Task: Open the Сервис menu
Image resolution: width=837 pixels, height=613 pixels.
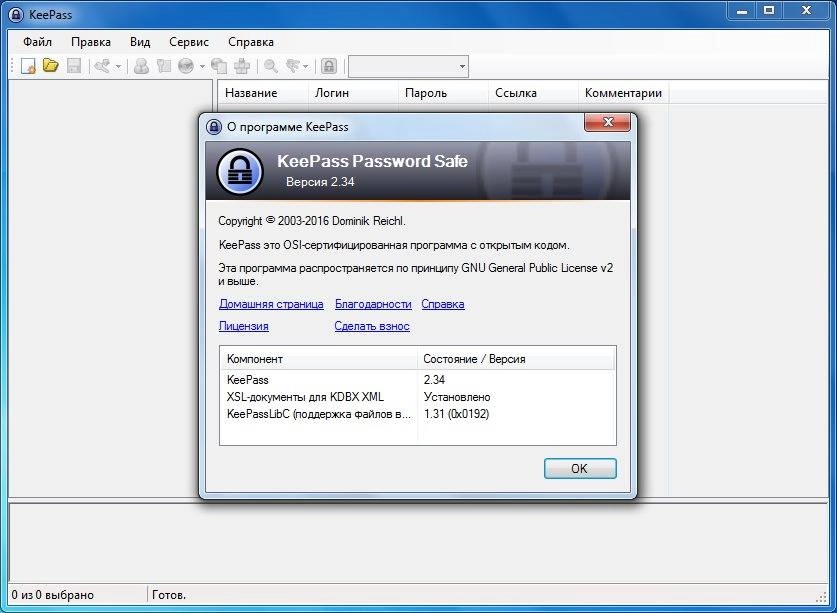Action: 189,42
